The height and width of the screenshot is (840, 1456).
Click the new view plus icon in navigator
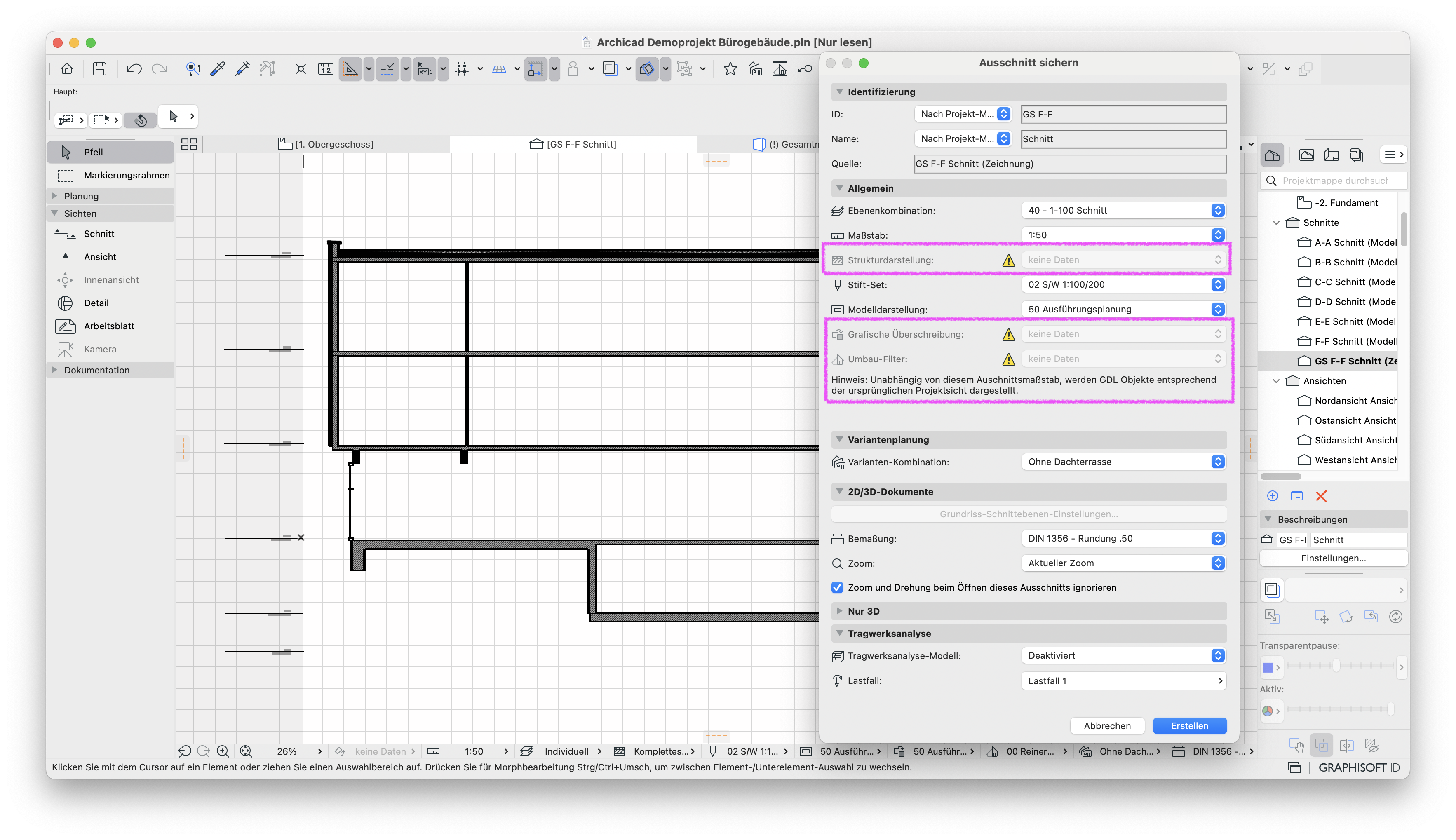[1273, 496]
